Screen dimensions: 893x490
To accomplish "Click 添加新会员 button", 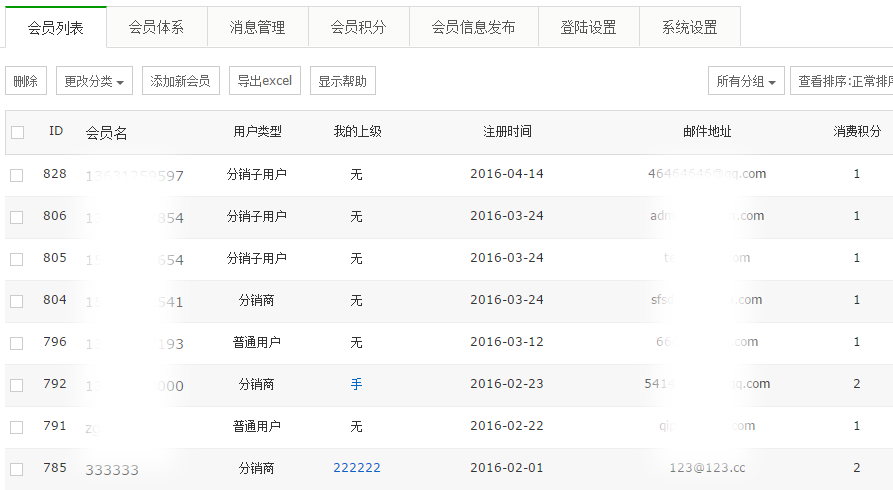I will coord(180,81).
